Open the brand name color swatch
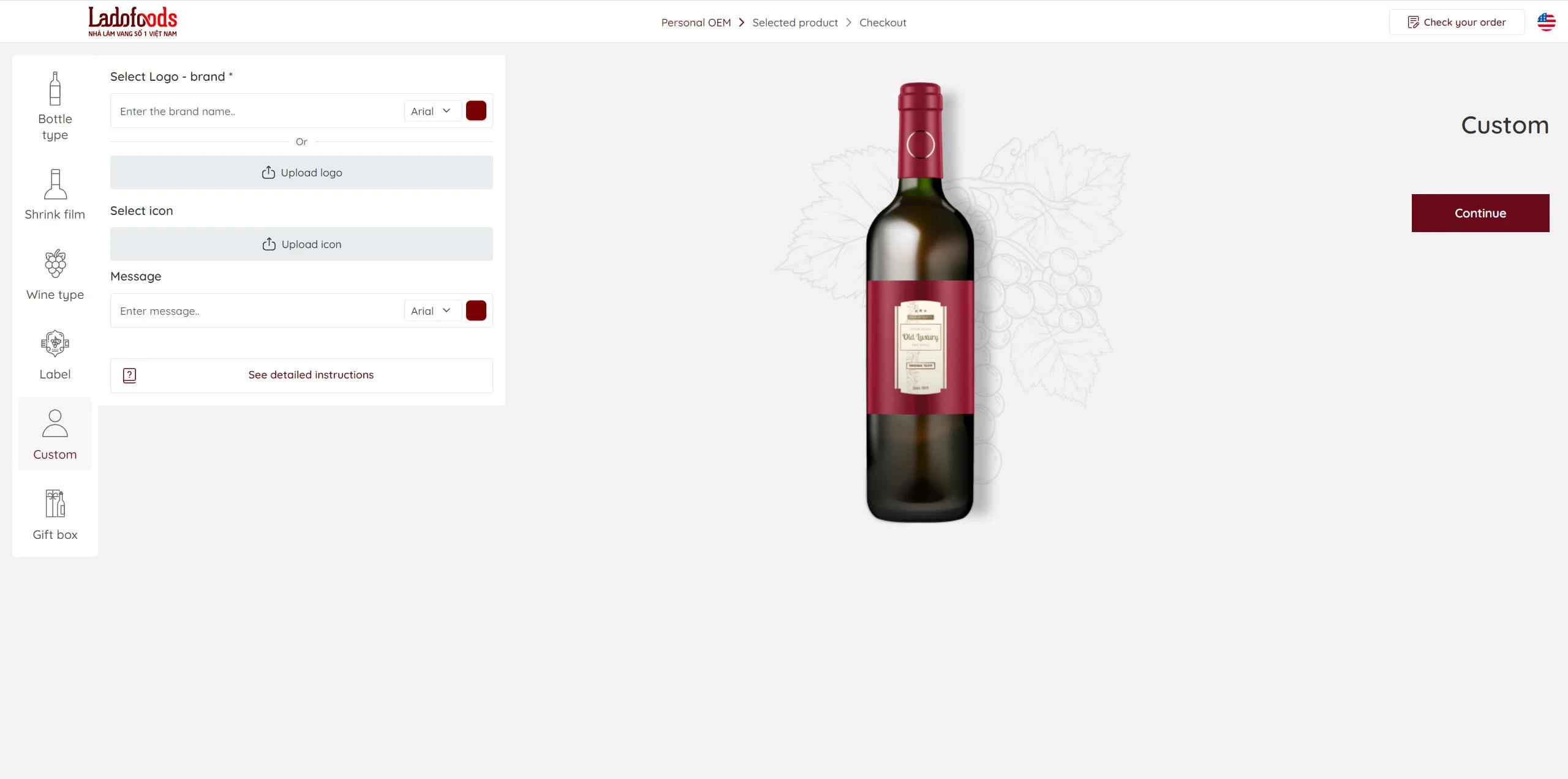This screenshot has width=1568, height=779. pyautogui.click(x=476, y=111)
